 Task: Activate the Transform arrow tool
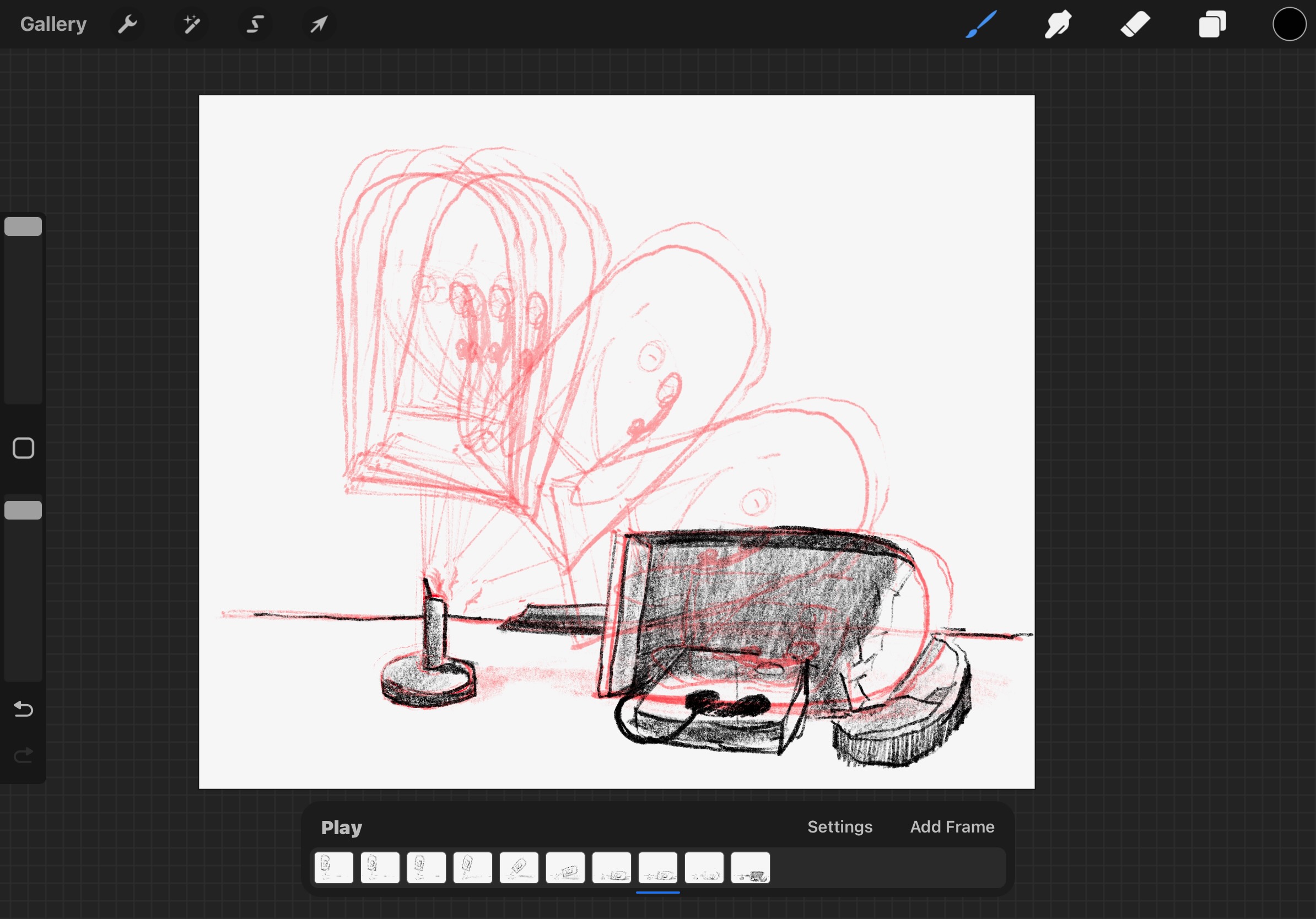coord(319,24)
